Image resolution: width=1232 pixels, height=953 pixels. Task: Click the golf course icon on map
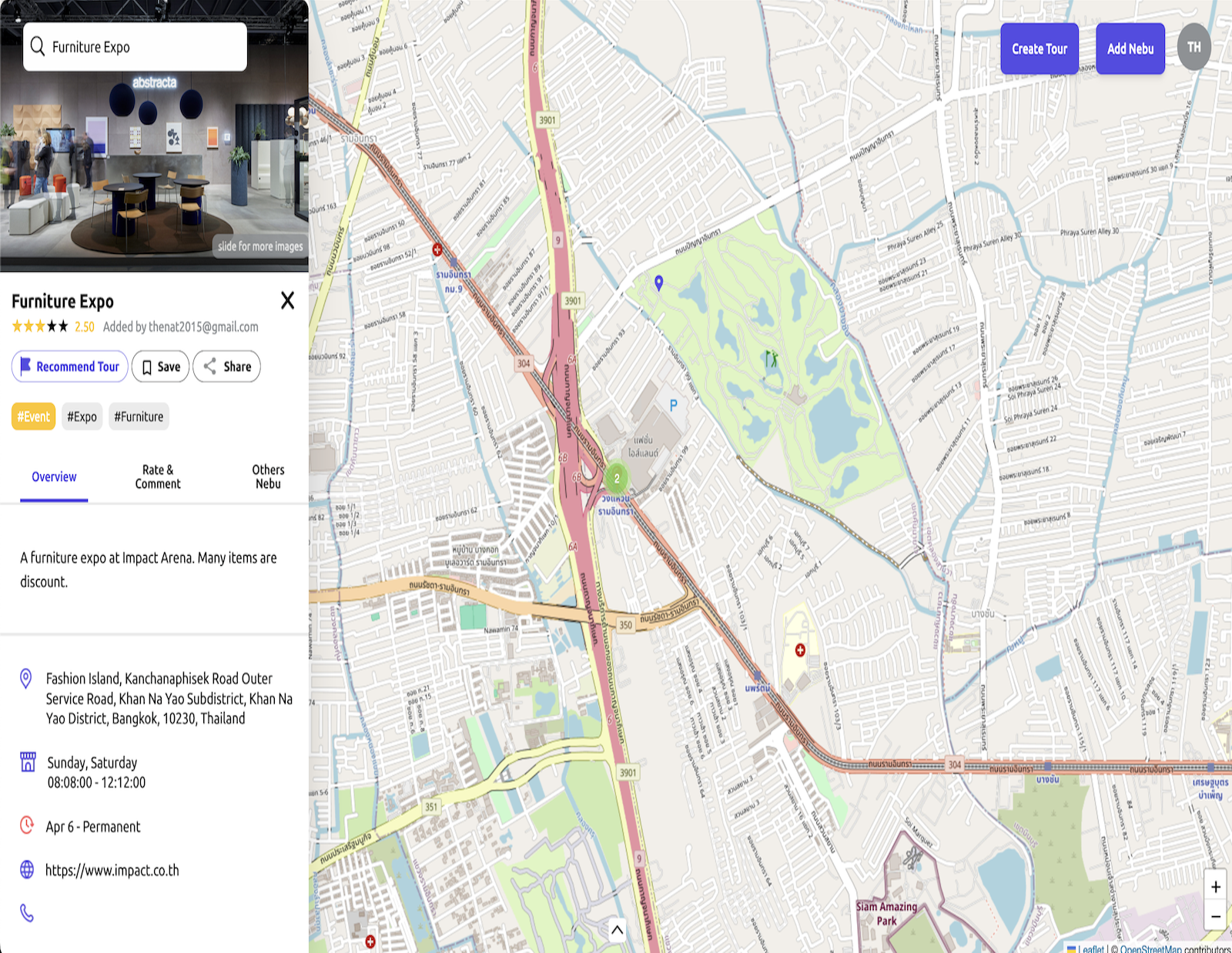click(x=771, y=359)
